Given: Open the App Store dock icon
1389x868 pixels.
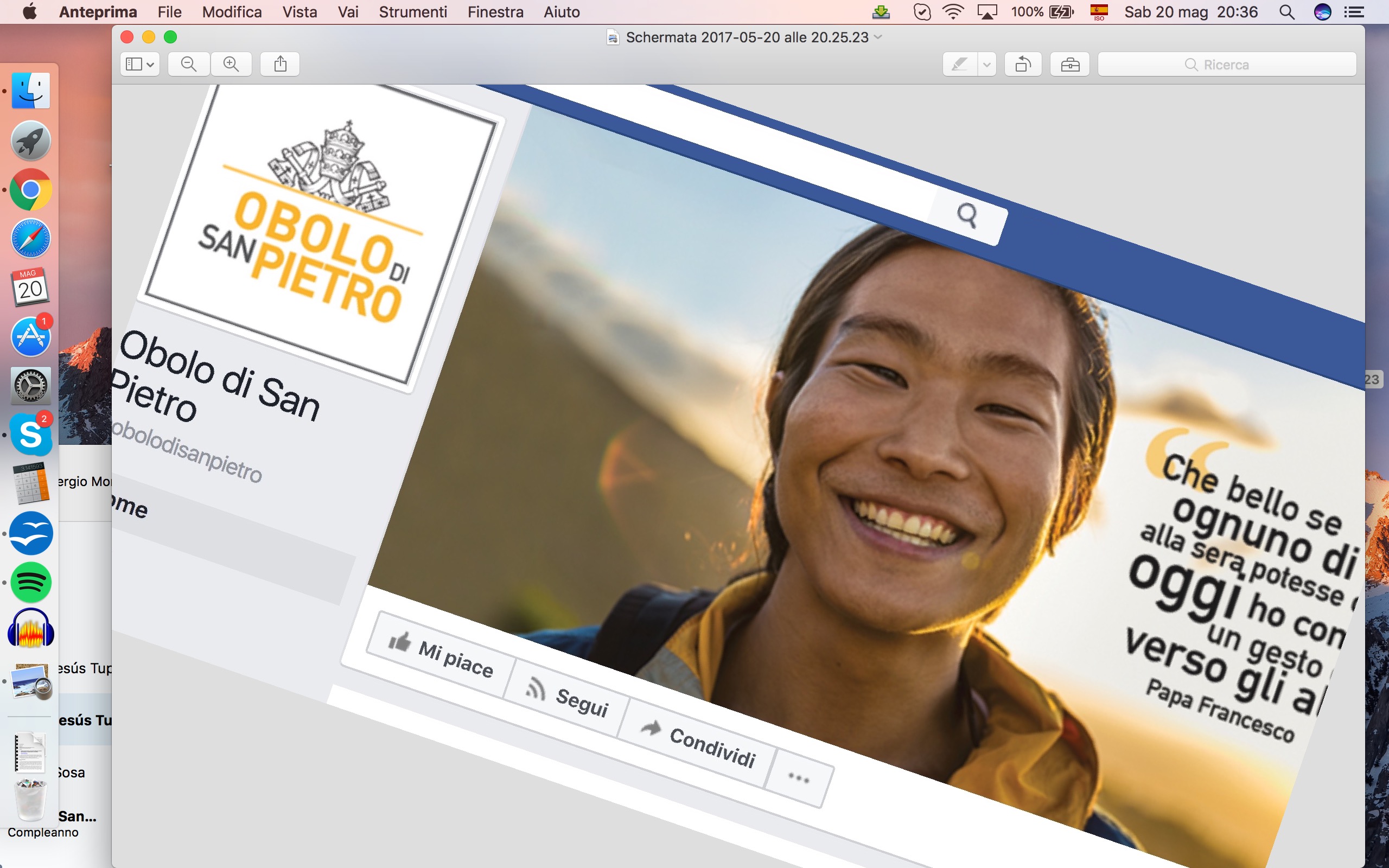Looking at the screenshot, I should click(31, 336).
